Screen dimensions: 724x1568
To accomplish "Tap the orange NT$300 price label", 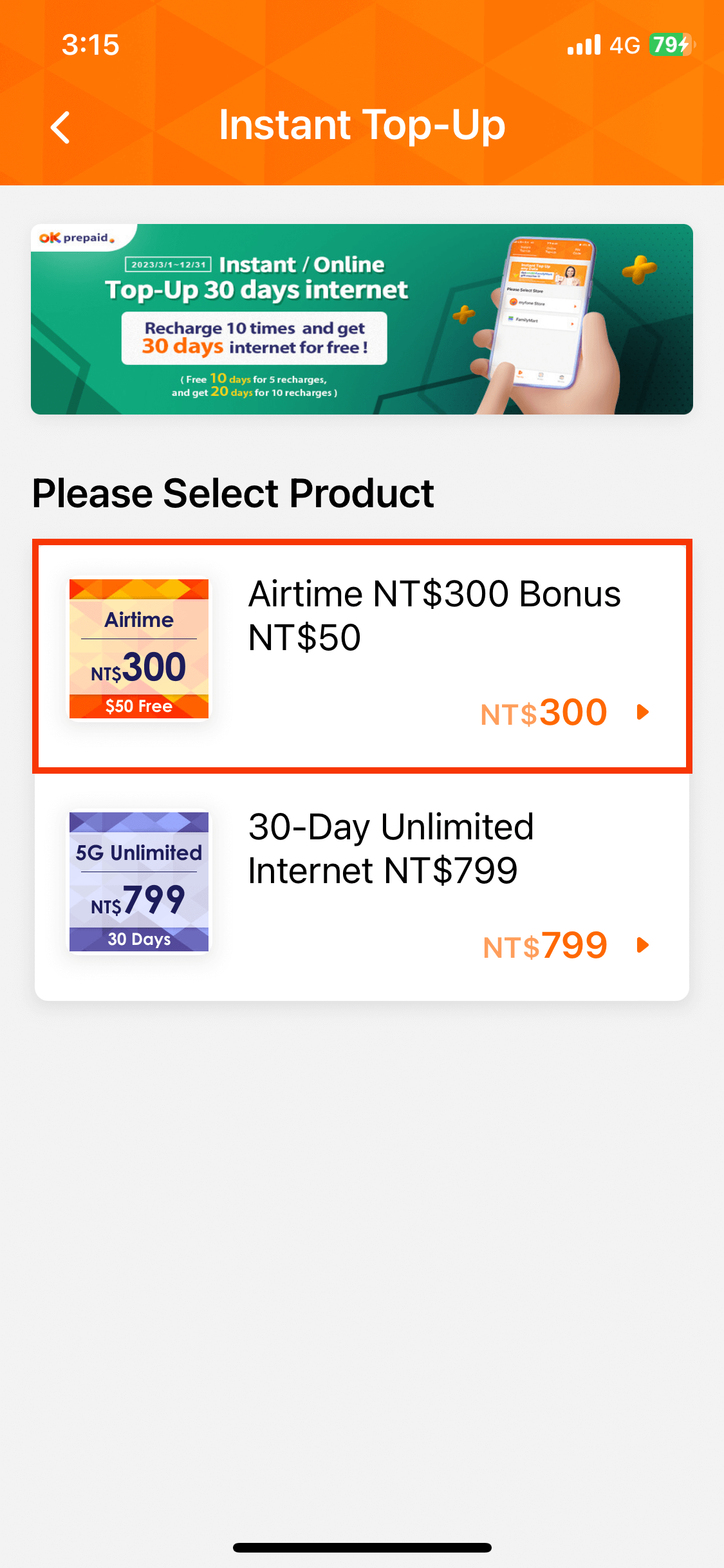I will pos(544,713).
